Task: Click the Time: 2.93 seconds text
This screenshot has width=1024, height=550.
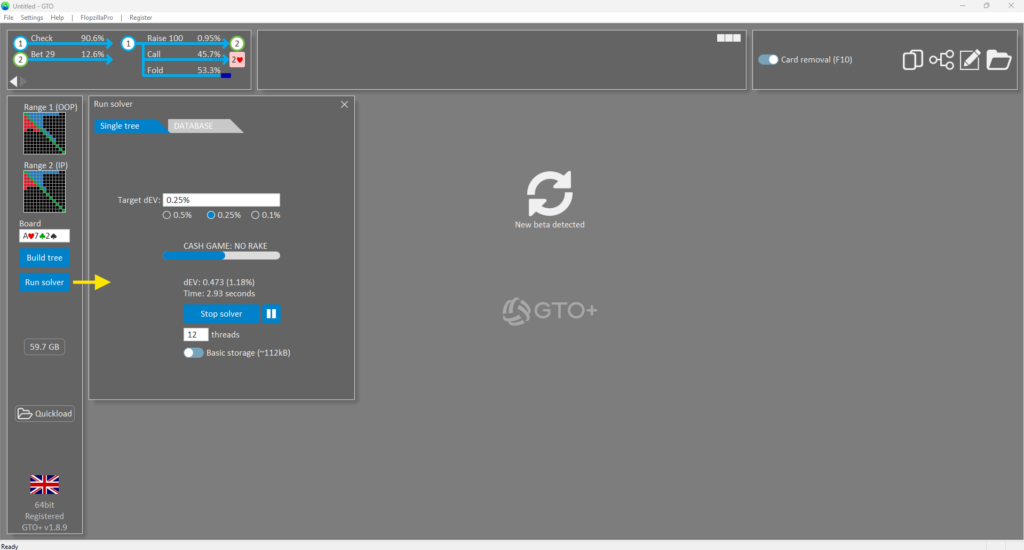Action: pos(219,293)
